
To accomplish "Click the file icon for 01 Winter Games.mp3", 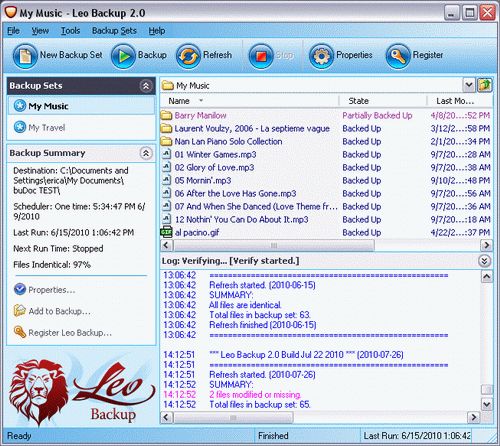I will pyautogui.click(x=166, y=154).
